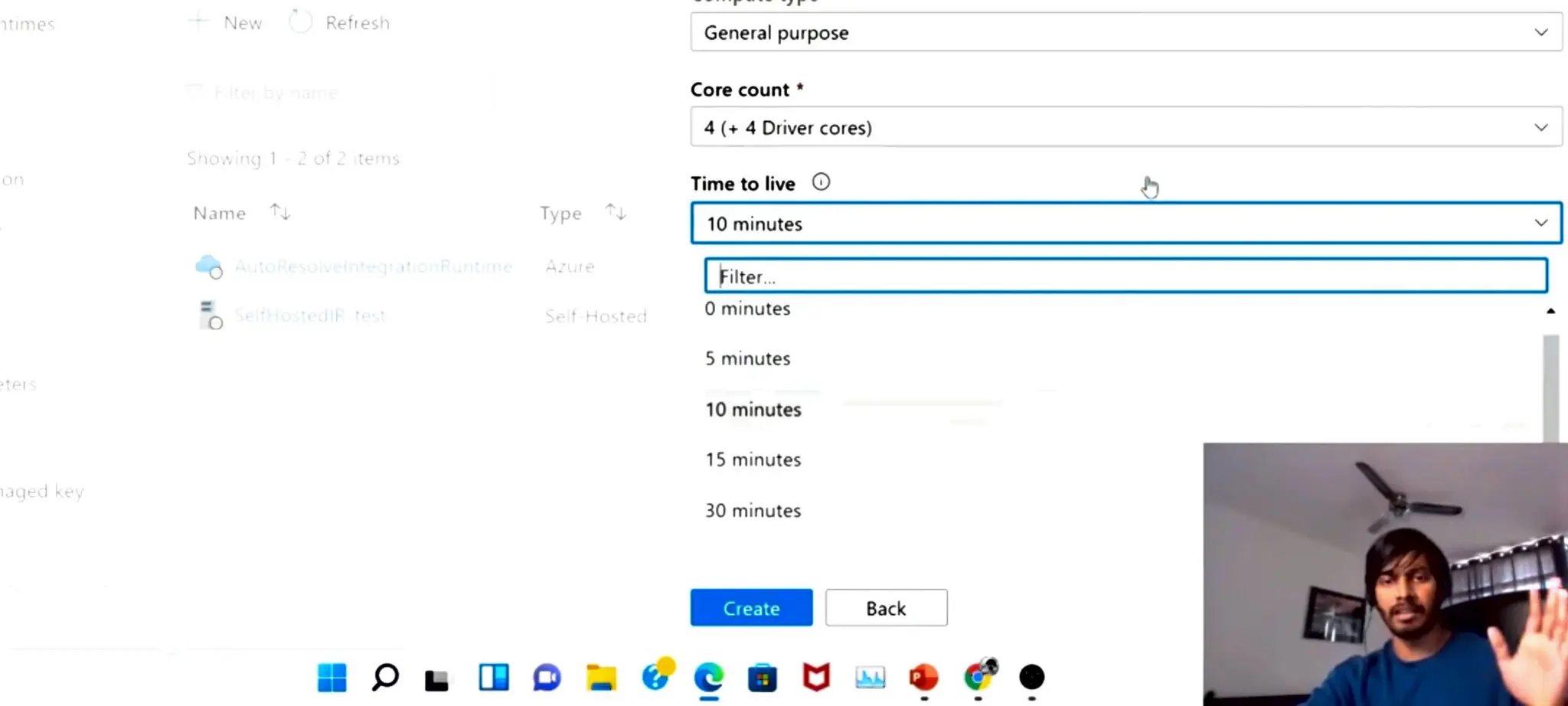Viewport: 1568px width, 706px height.
Task: Click the self-hosted server runtime icon
Action: pos(210,315)
